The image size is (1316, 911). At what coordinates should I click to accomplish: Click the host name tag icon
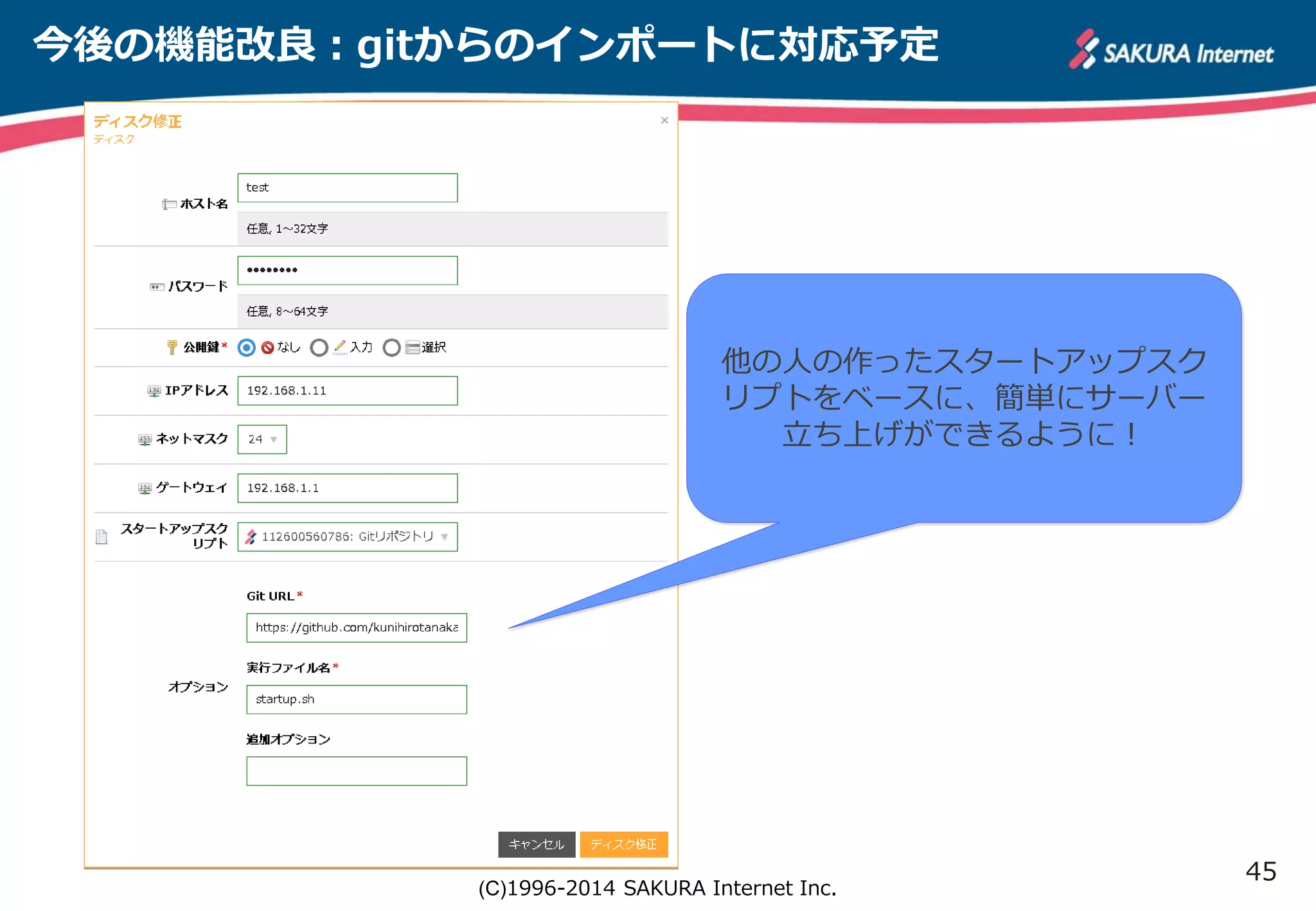pos(169,204)
